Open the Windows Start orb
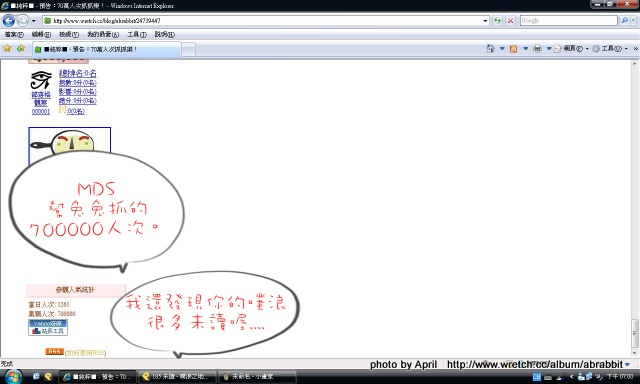 [13, 376]
